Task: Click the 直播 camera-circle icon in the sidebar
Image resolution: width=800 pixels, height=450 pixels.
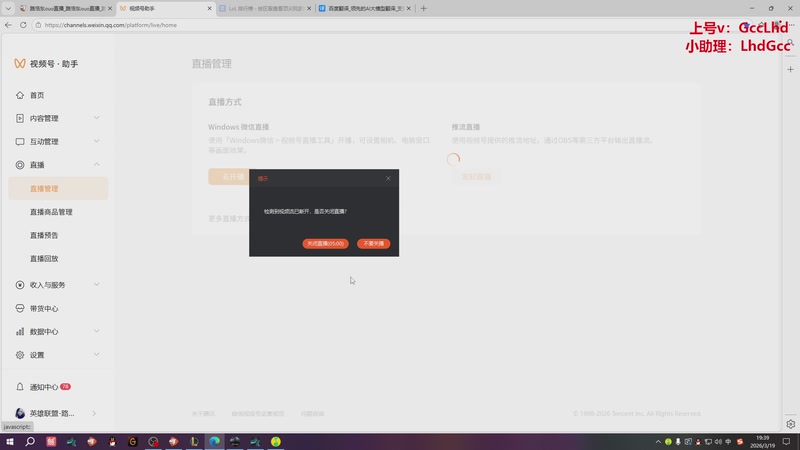Action: 20,165
